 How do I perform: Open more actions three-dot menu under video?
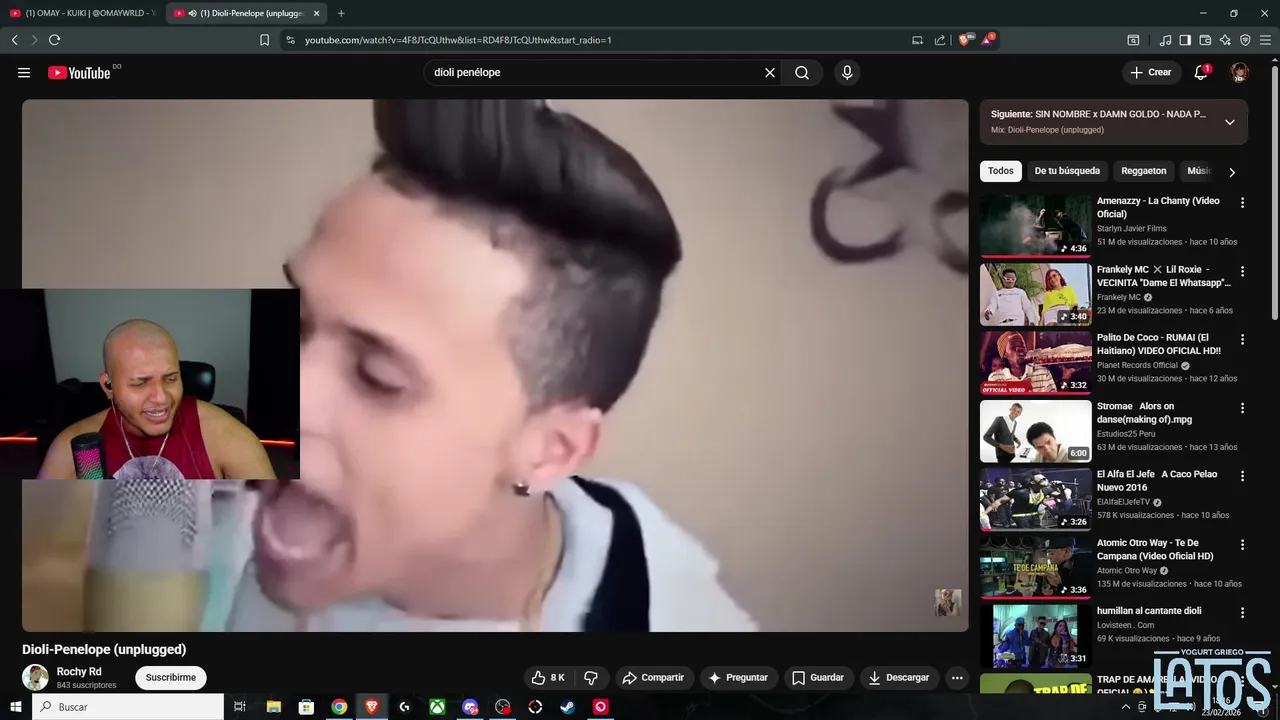957,678
